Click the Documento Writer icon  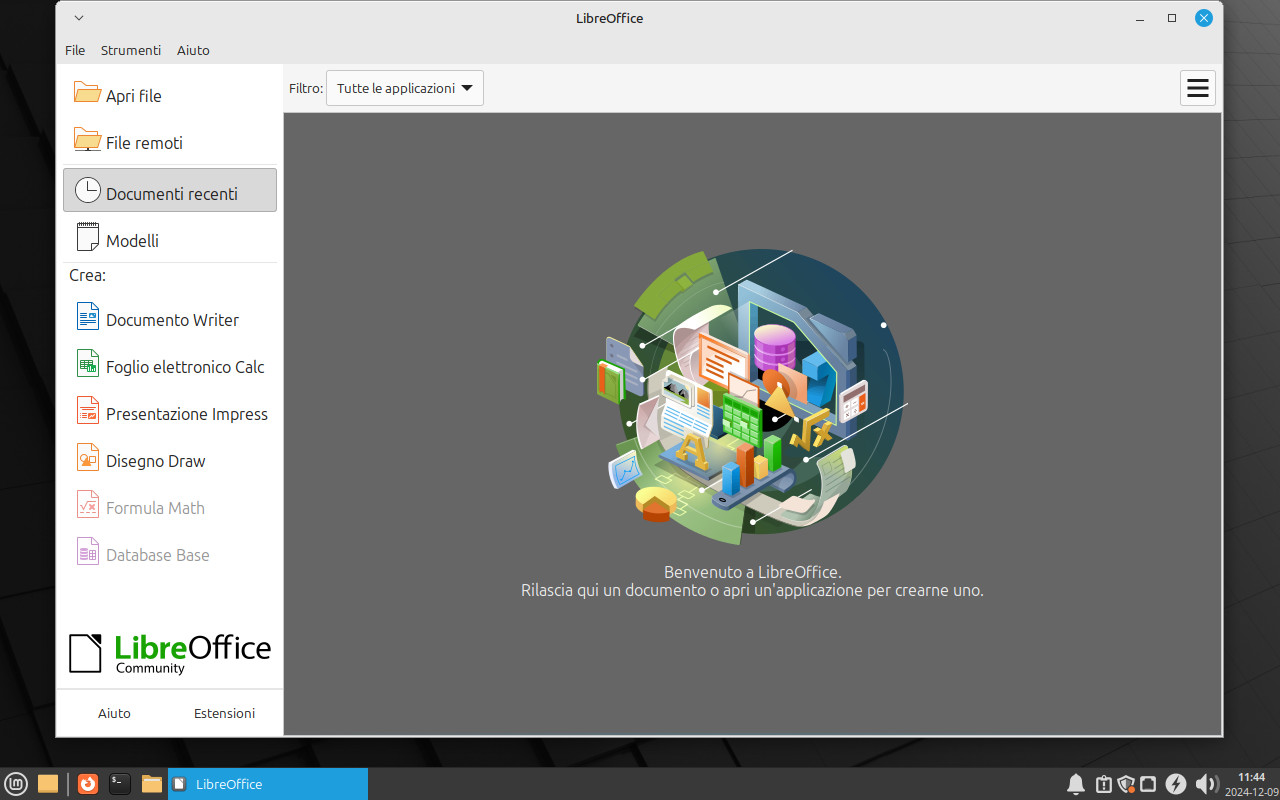pos(88,317)
